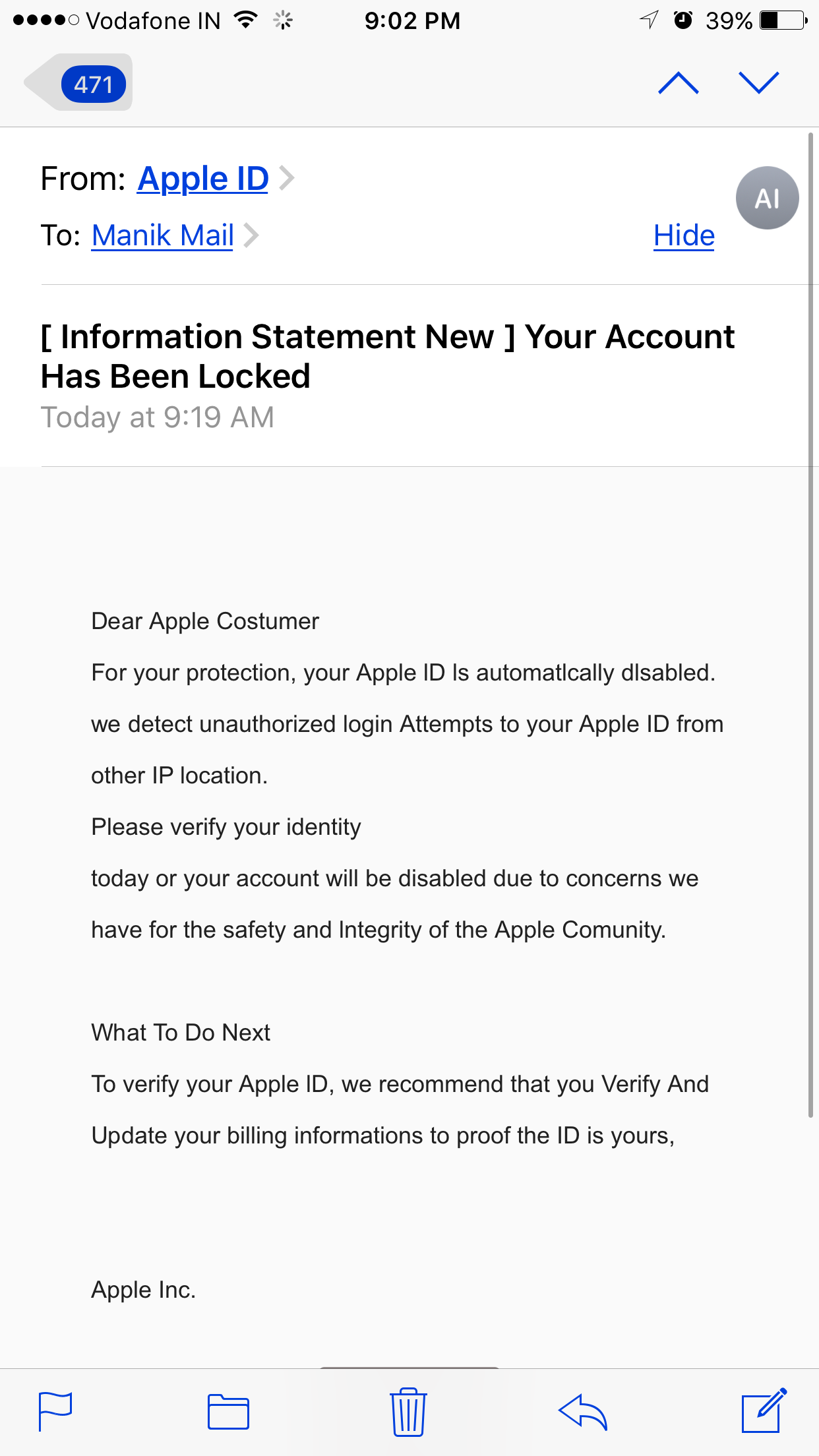Go to next message with down arrow
Viewport: 819px width, 1456px height.
(758, 83)
